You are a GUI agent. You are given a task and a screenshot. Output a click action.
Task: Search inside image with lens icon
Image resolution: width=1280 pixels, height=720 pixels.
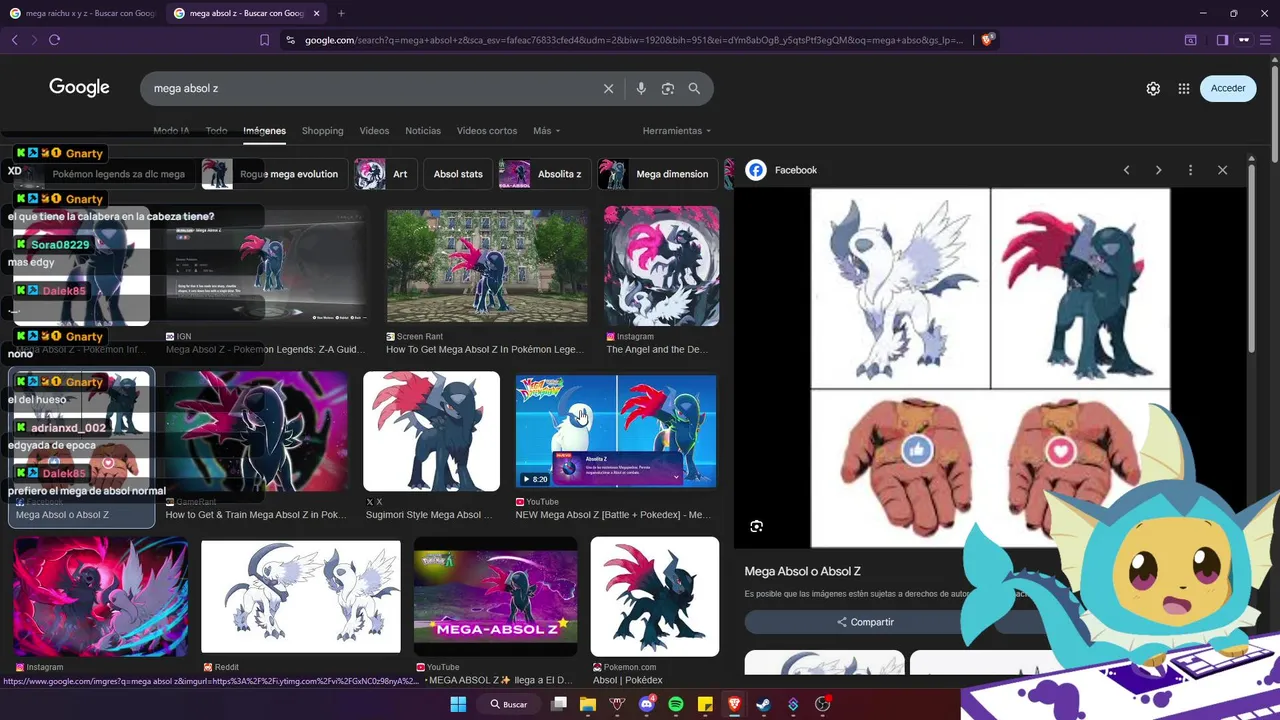757,526
